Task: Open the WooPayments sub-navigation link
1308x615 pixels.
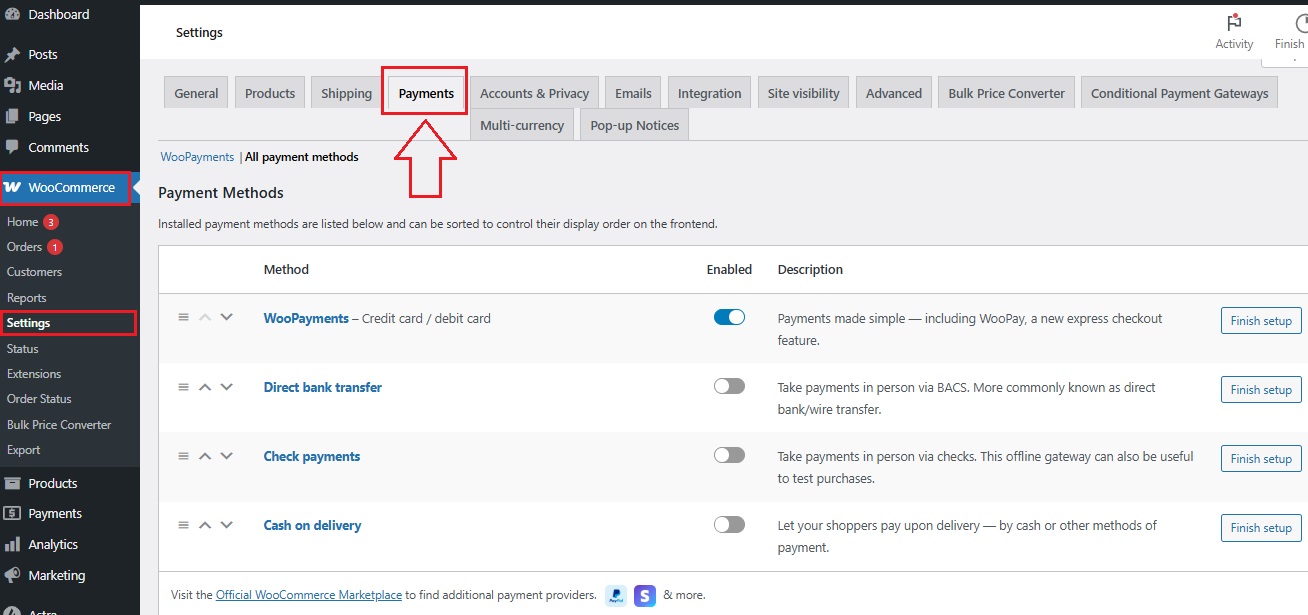Action: coord(197,157)
